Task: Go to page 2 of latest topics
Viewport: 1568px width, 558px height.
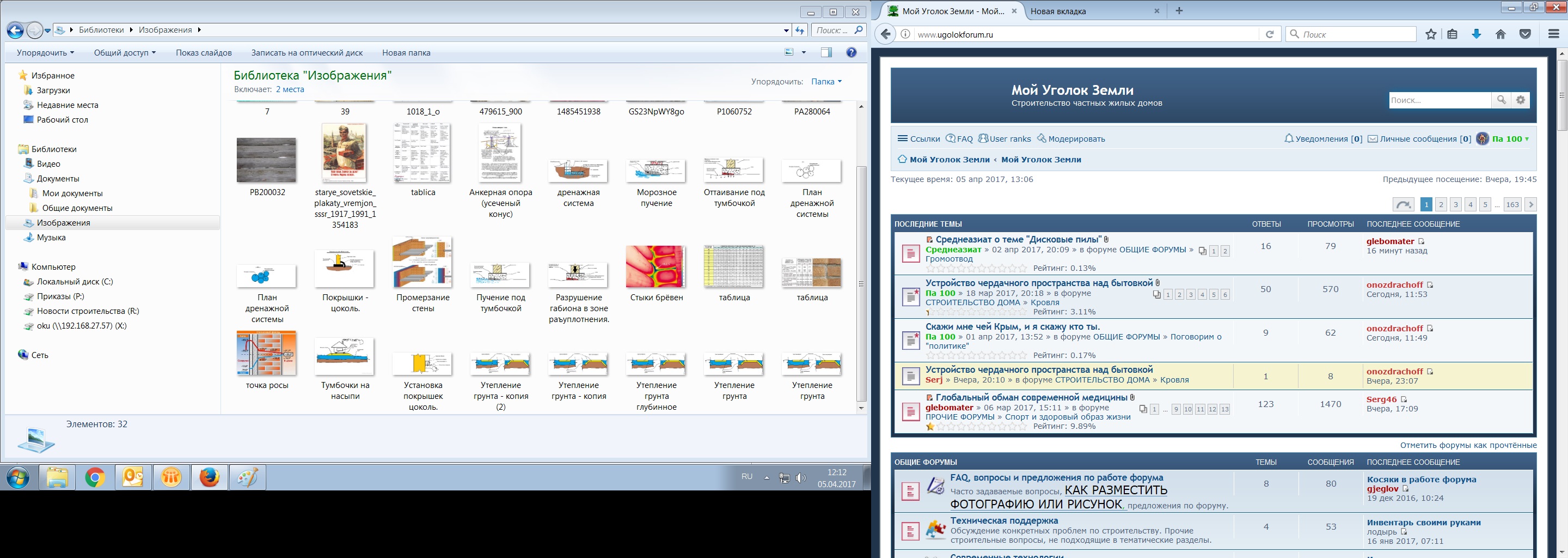Action: point(1441,205)
